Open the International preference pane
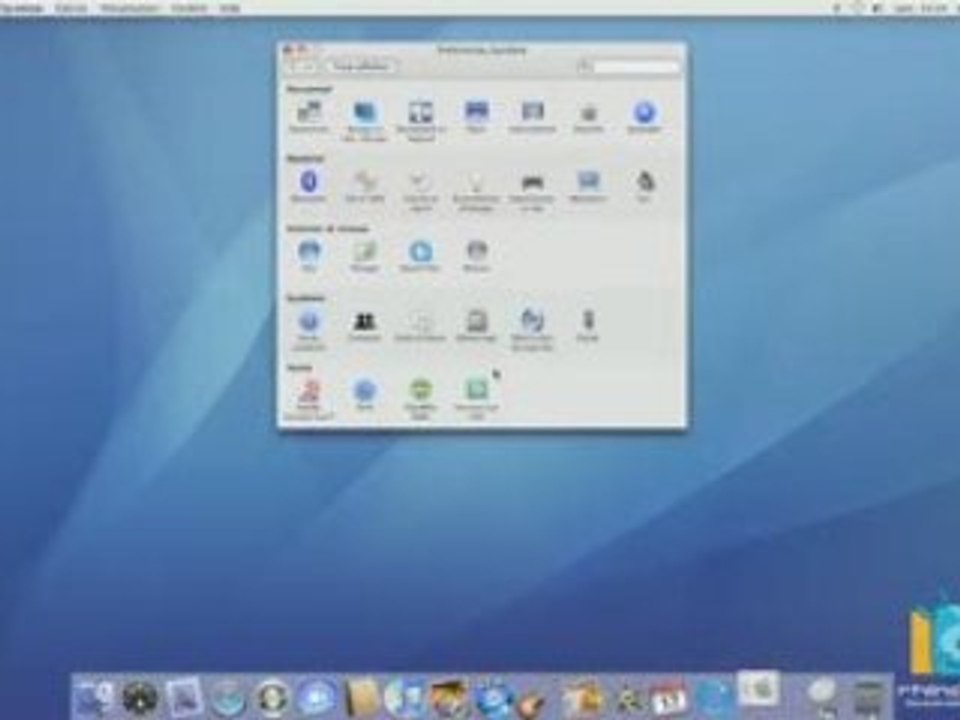Image resolution: width=960 pixels, height=720 pixels. coord(532,116)
